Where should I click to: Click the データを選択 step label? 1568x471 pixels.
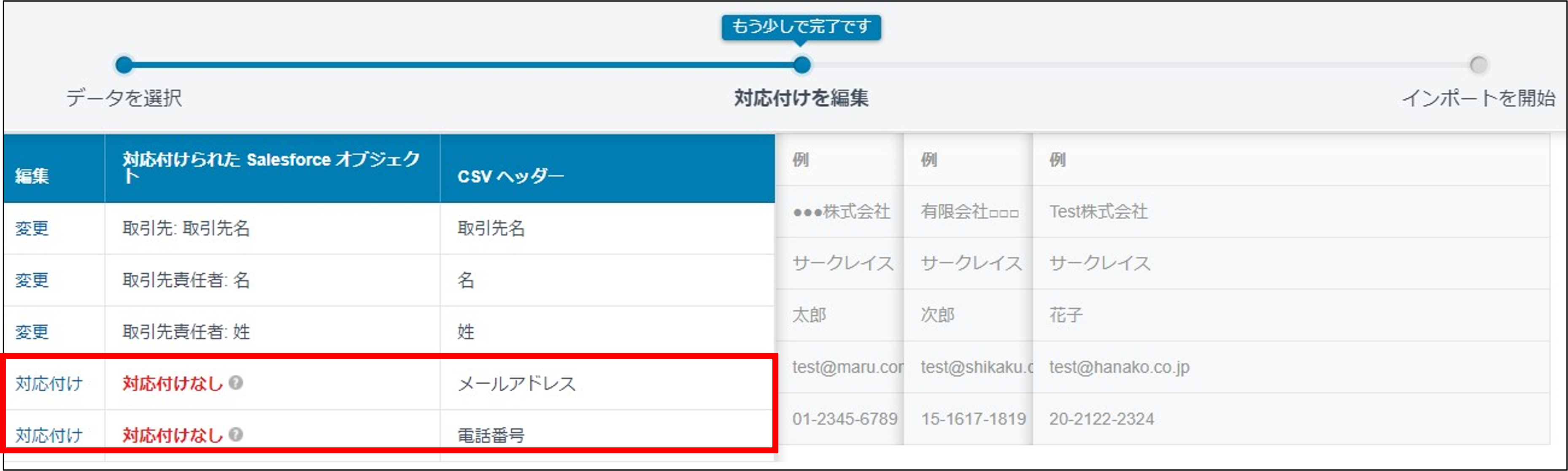pos(124,97)
